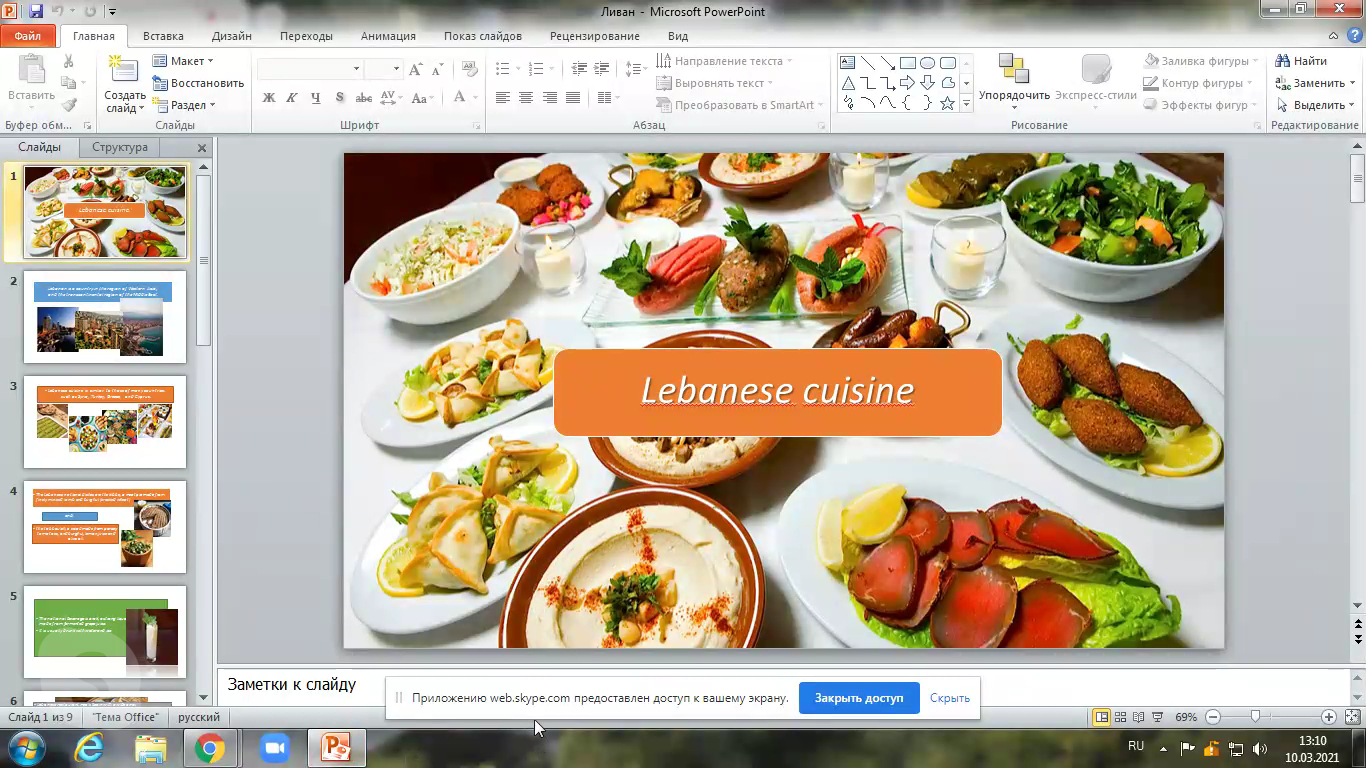Toggle bold formatting (Ж)

(269, 98)
